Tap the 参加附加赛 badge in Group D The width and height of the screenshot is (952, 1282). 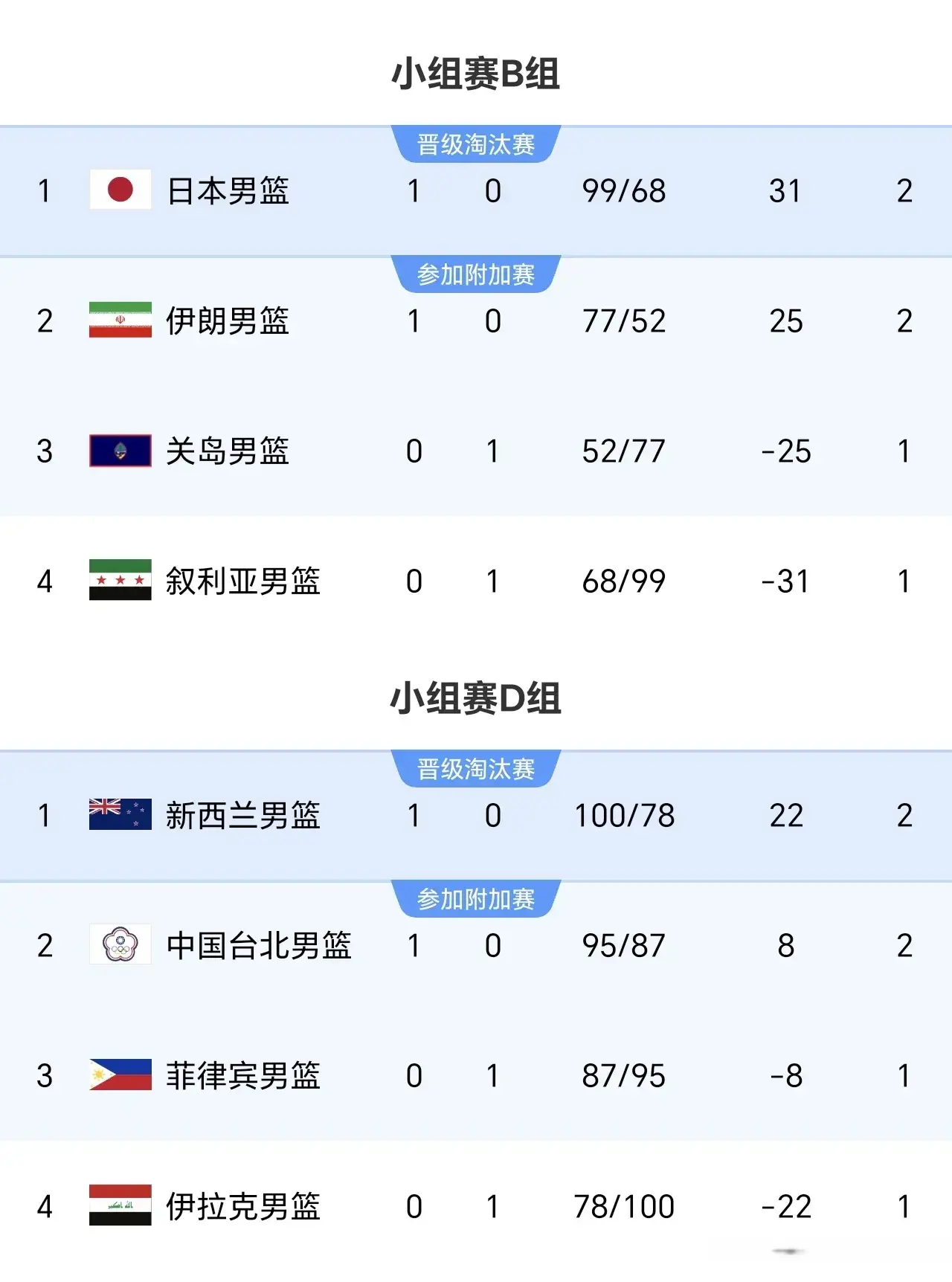point(476,899)
